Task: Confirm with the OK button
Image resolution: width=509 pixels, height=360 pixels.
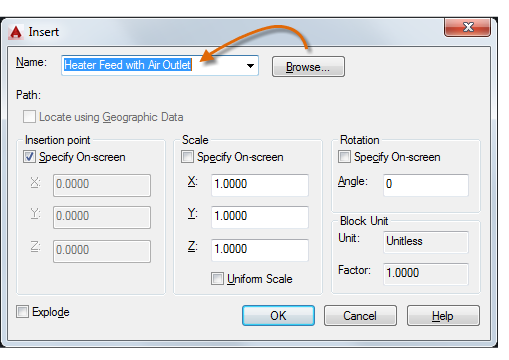Action: click(x=278, y=315)
